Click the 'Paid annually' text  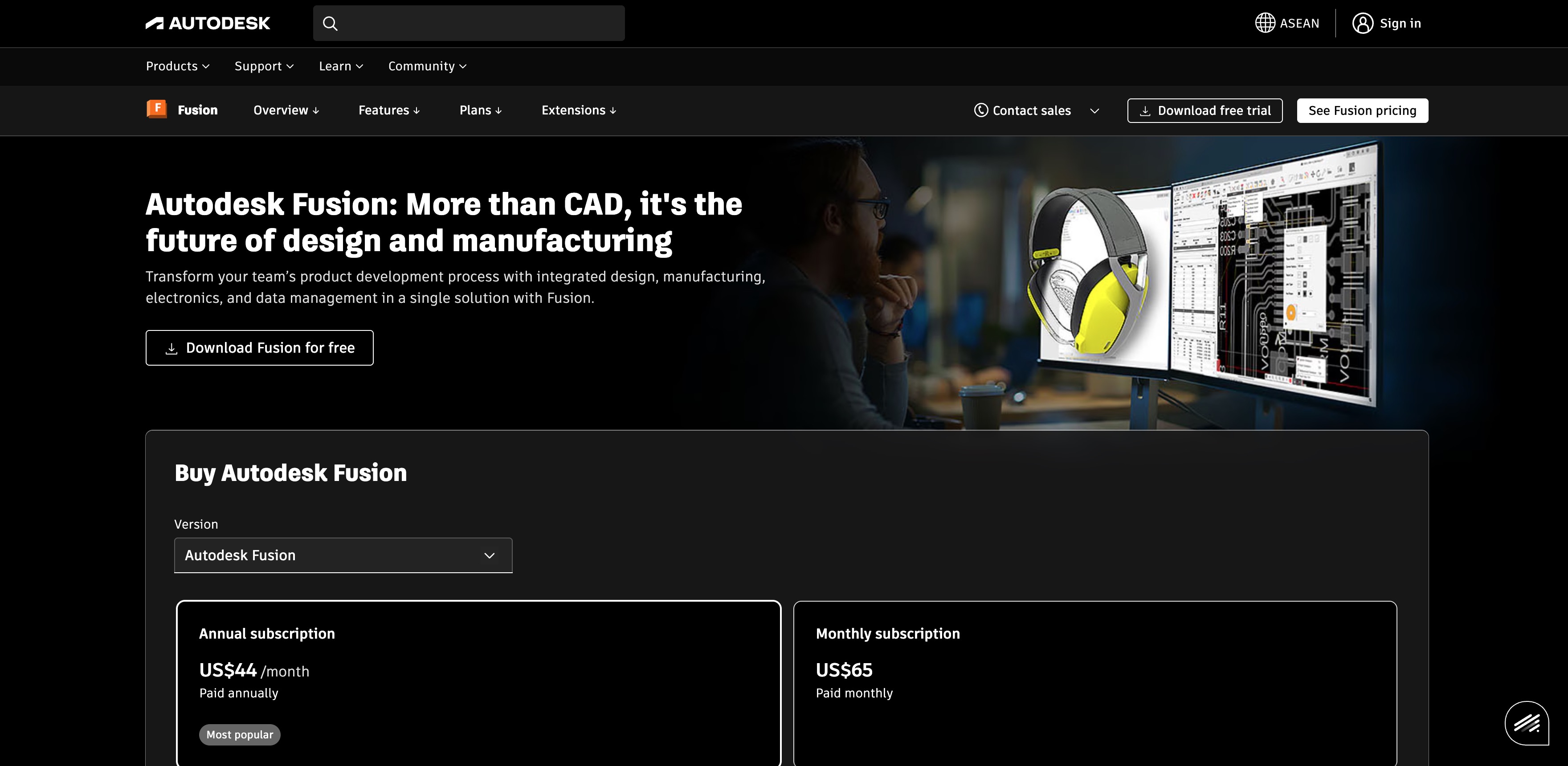point(239,693)
